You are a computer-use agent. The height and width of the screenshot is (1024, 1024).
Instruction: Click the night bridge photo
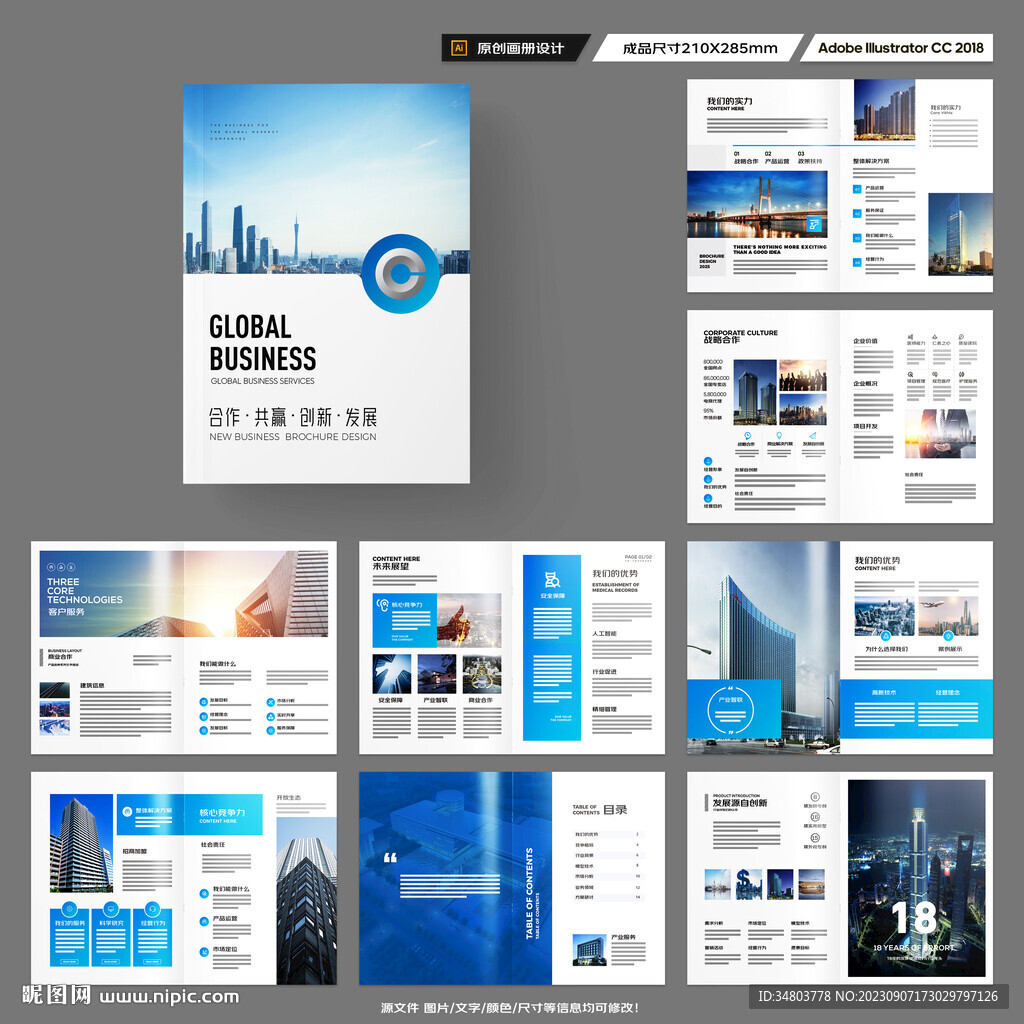pyautogui.click(x=757, y=204)
